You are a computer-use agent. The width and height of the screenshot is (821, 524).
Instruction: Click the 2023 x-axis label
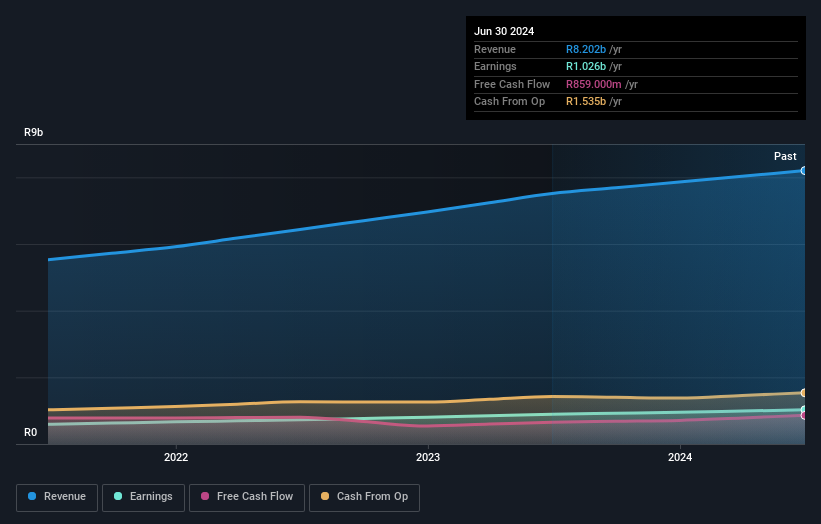coord(428,457)
